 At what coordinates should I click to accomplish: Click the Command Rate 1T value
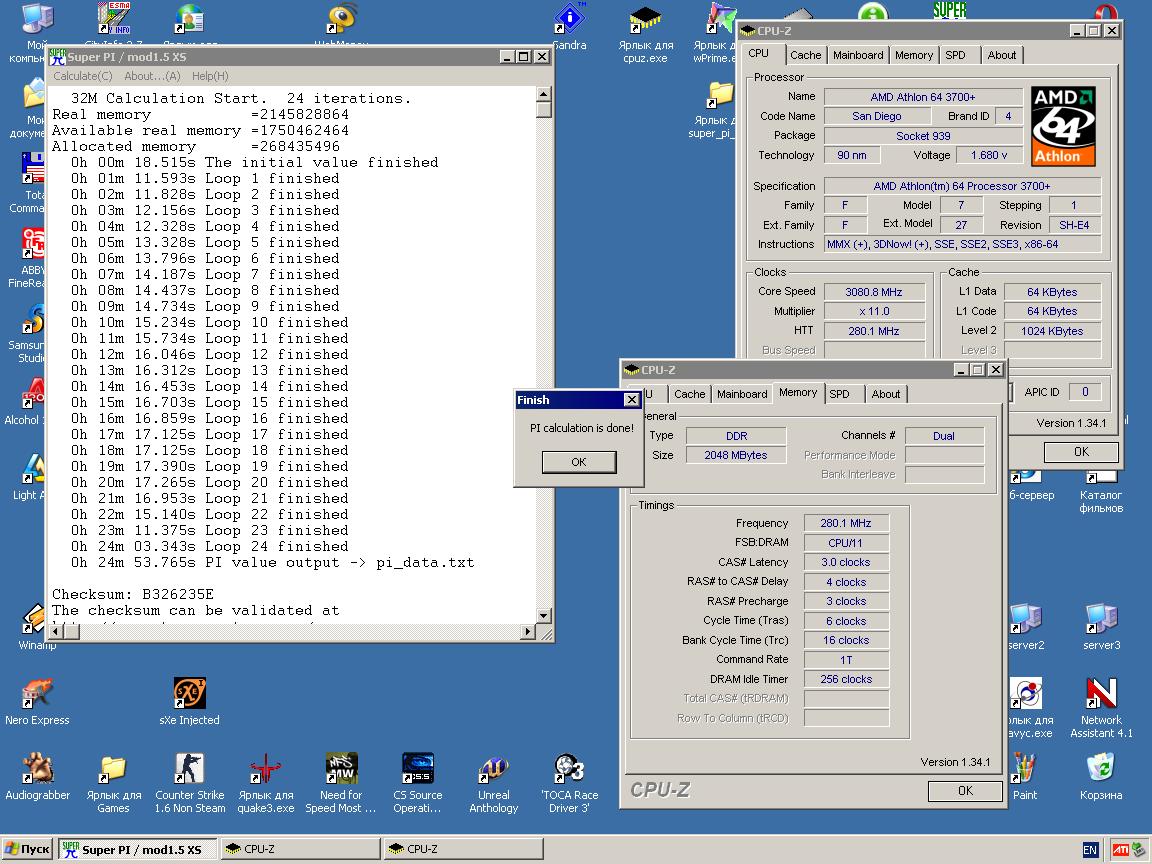(x=846, y=660)
